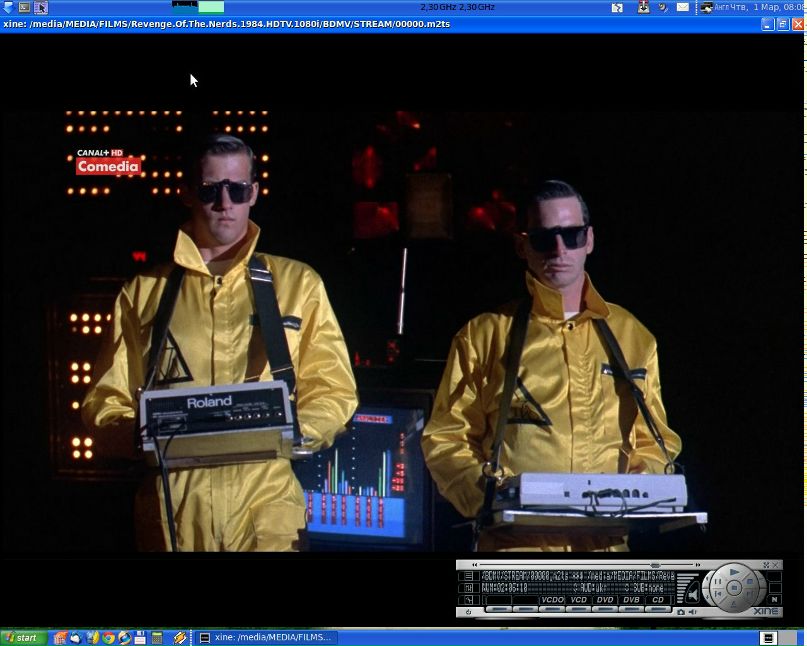807x646 pixels.
Task: Launch Thunderbird mail icon in taskbar
Action: point(76,638)
